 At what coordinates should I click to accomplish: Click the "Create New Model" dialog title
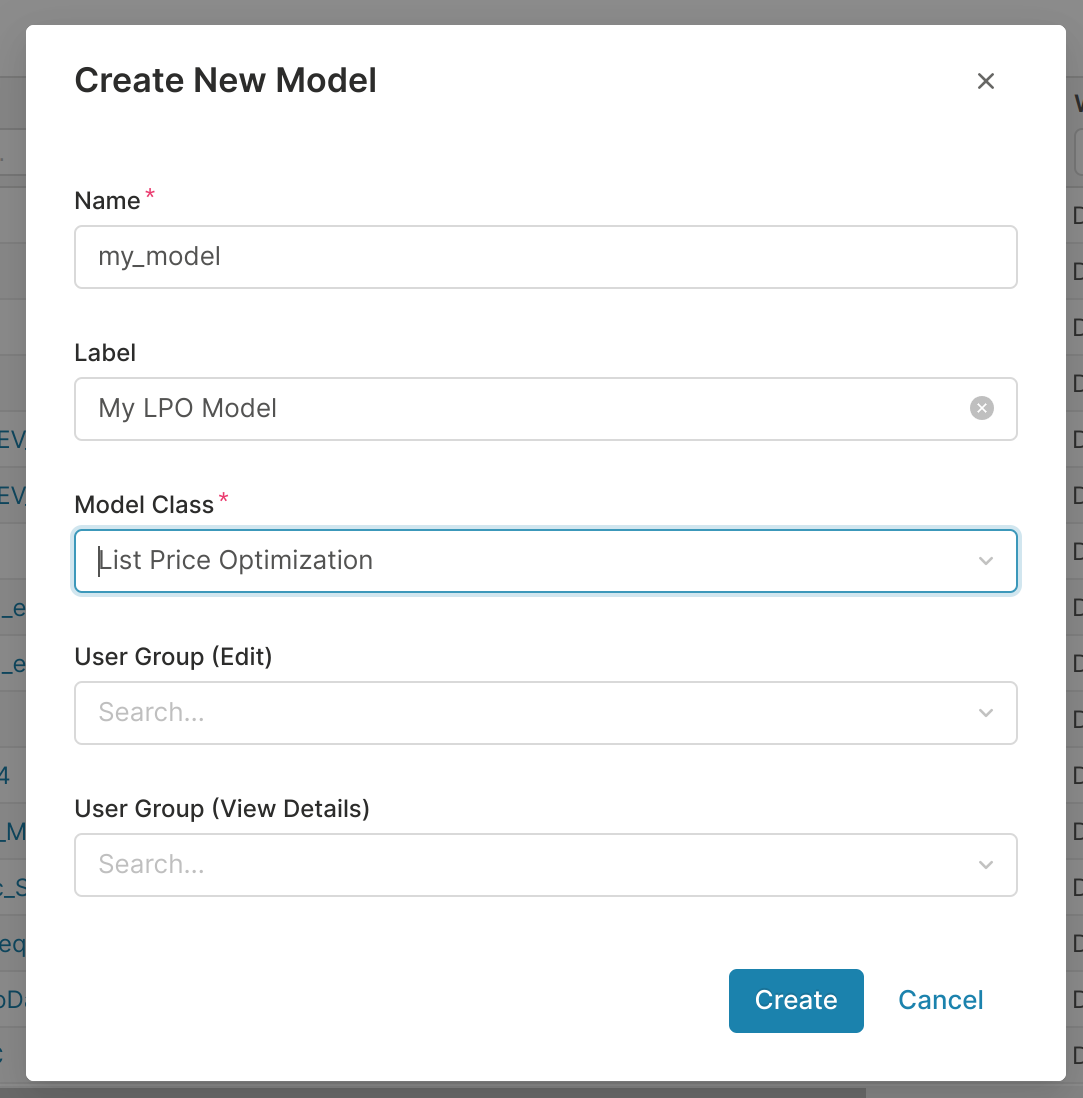(x=225, y=80)
